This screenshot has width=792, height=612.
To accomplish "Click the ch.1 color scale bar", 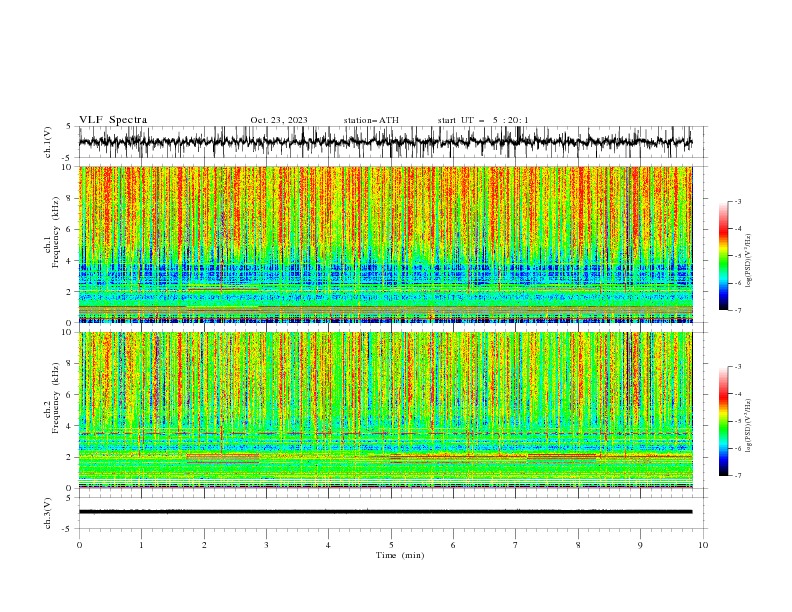I will coord(723,256).
